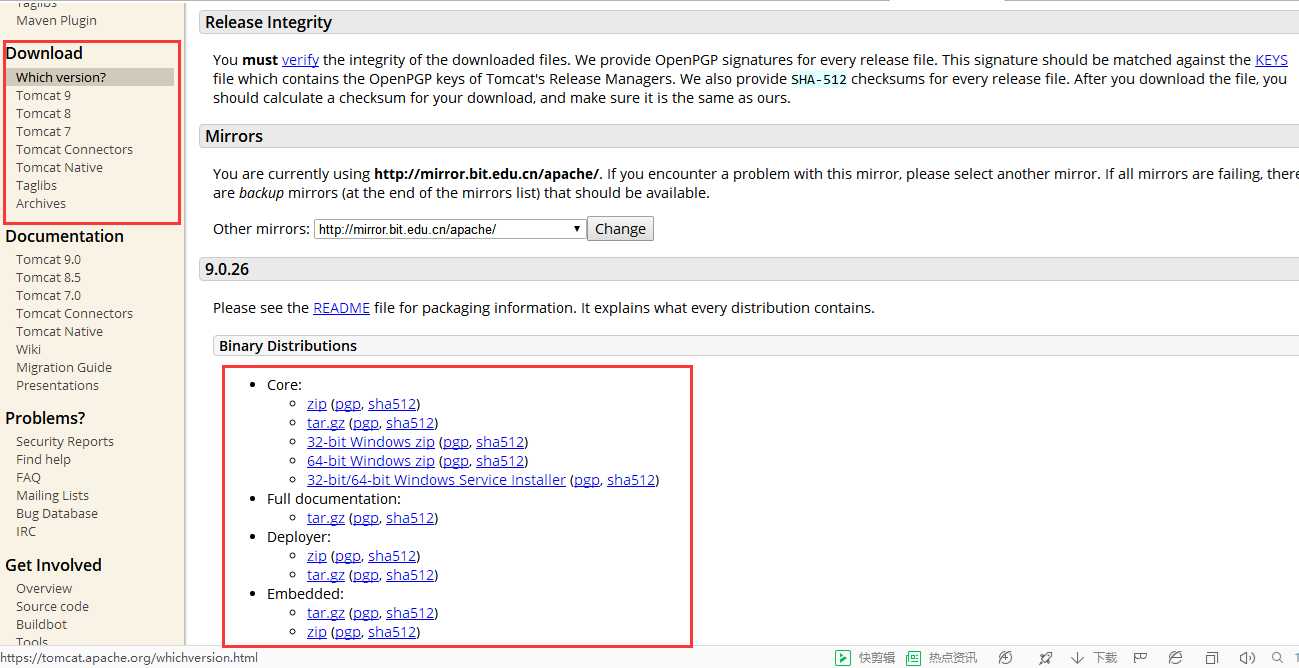Download the Core tar.gz file
Screen dimensions: 1299x668
(326, 423)
